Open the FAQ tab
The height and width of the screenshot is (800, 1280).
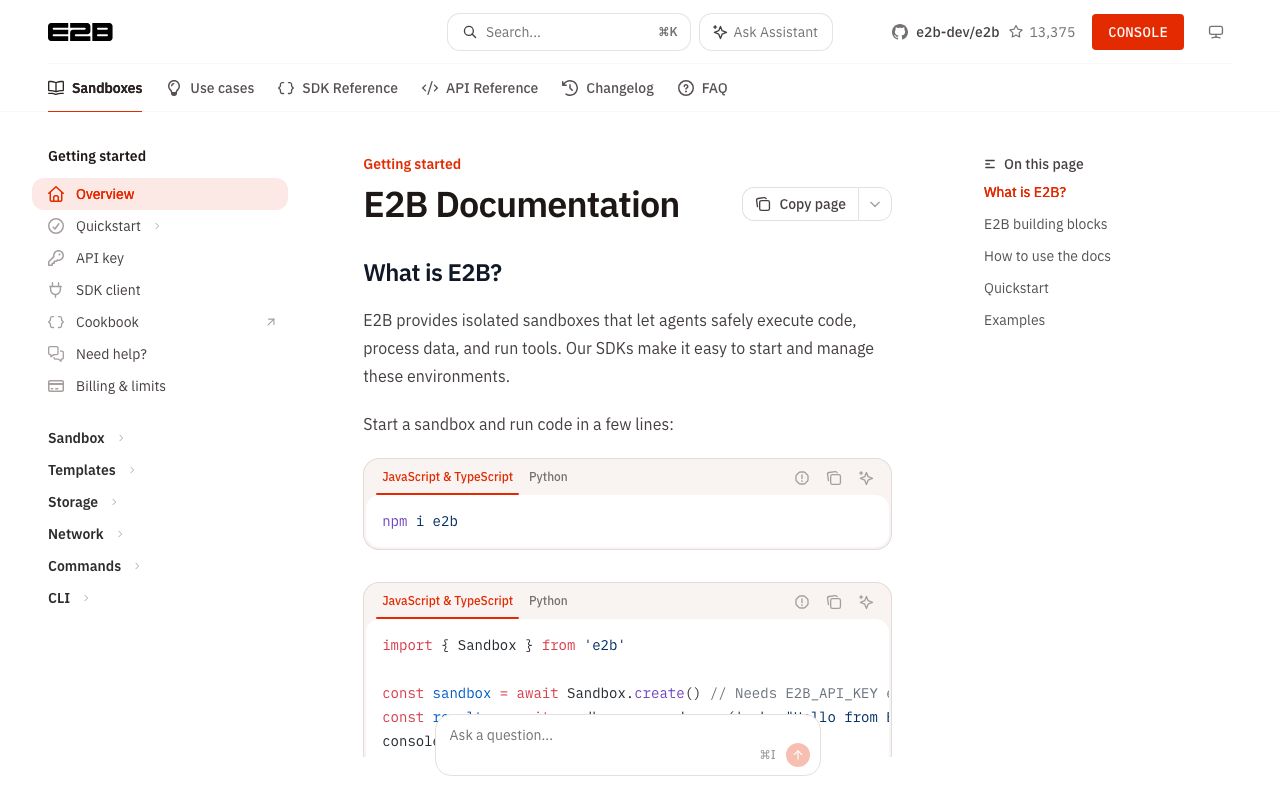703,88
